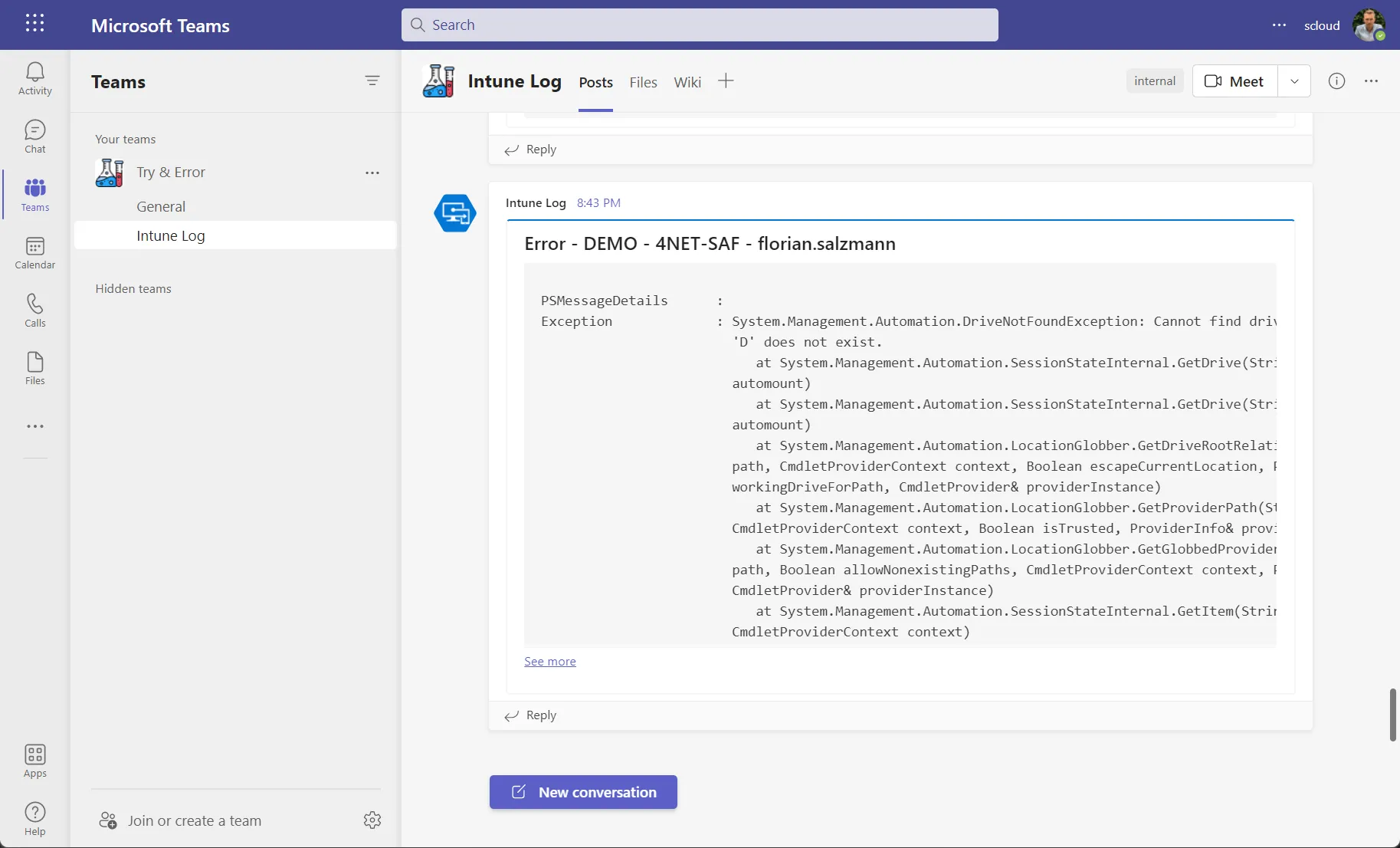
Task: Expand the Meet options dropdown arrow
Action: pyautogui.click(x=1294, y=81)
